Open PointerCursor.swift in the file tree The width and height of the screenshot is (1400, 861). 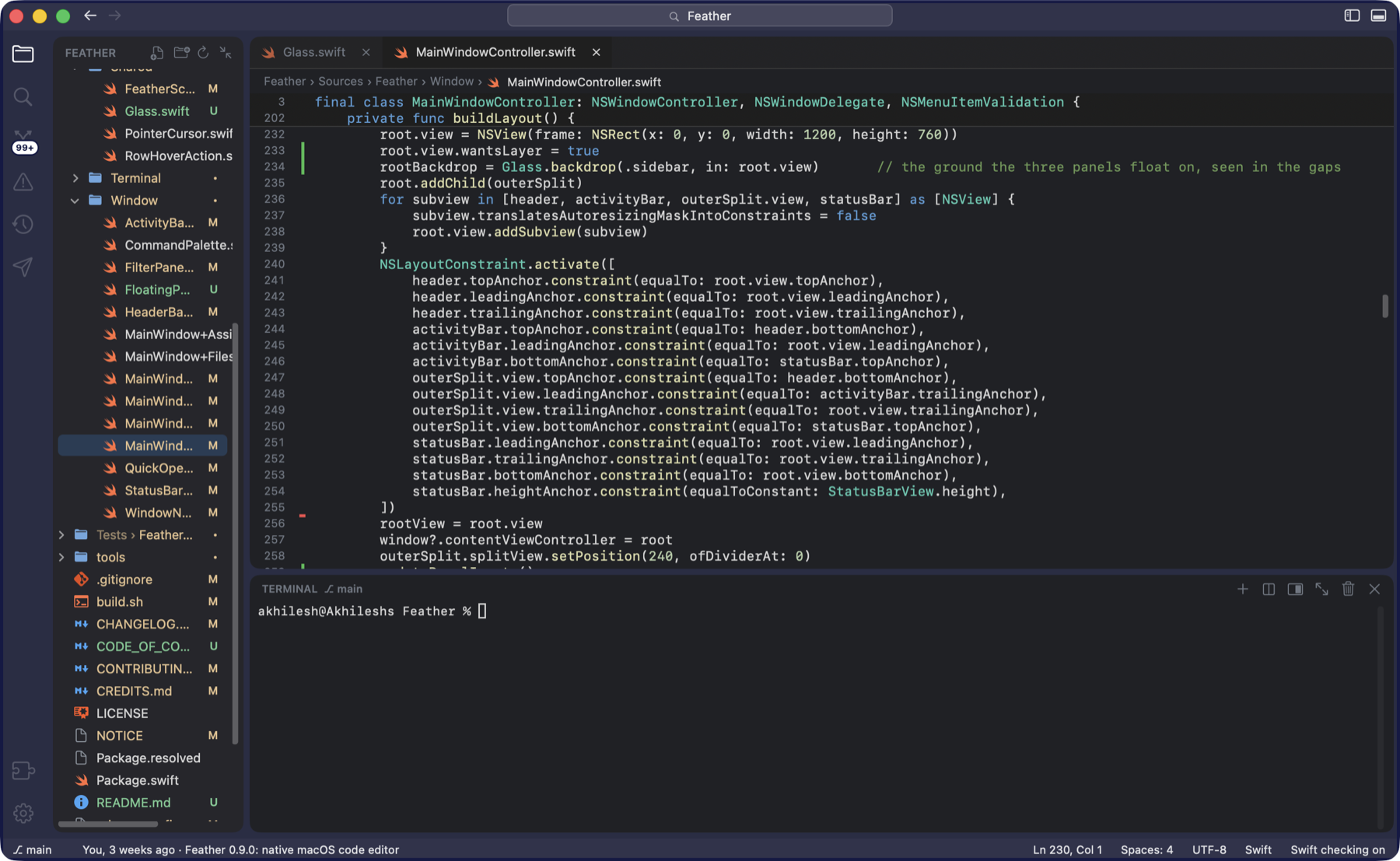click(x=143, y=134)
